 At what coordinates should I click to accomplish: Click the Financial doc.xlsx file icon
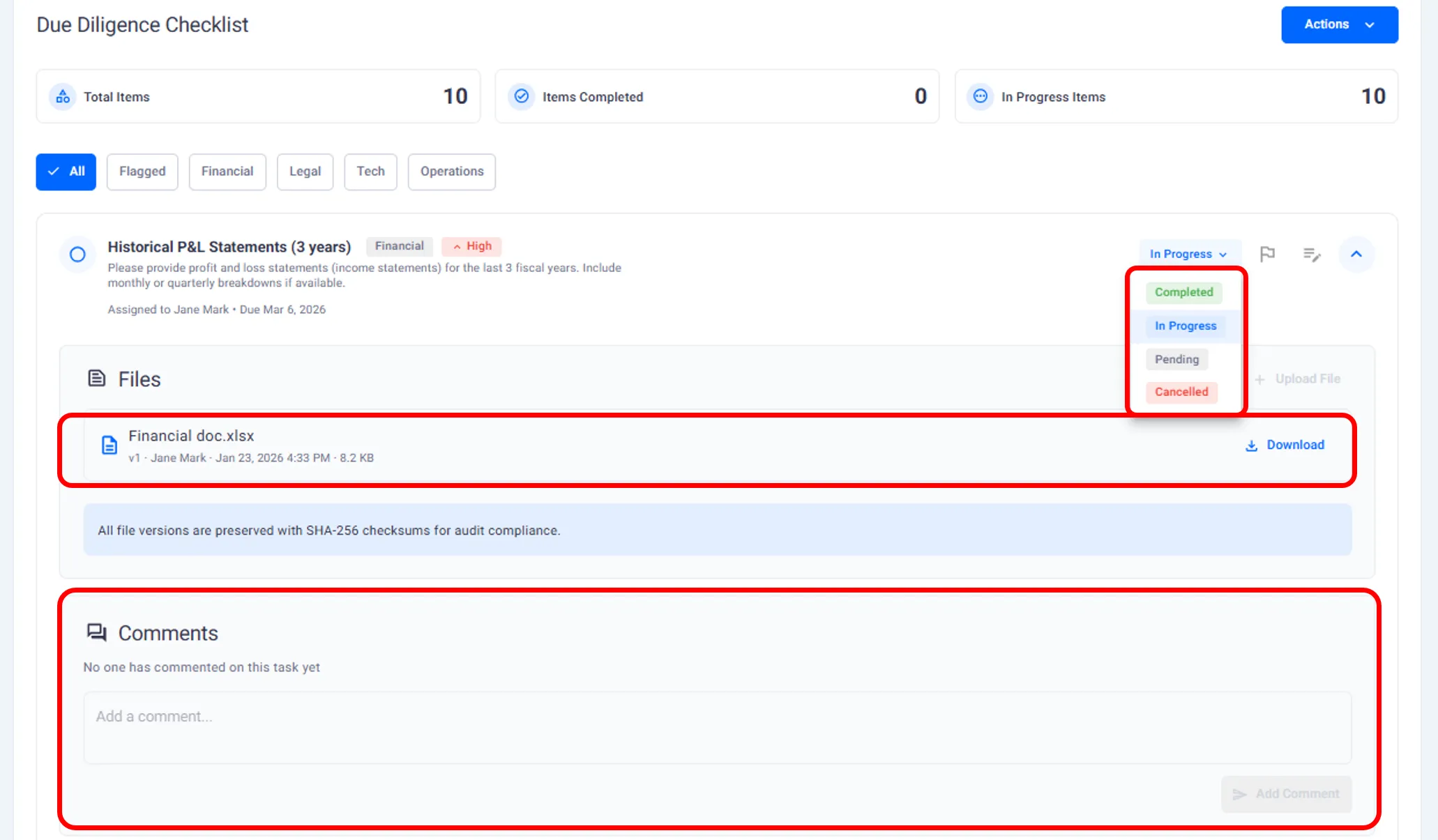[x=109, y=445]
